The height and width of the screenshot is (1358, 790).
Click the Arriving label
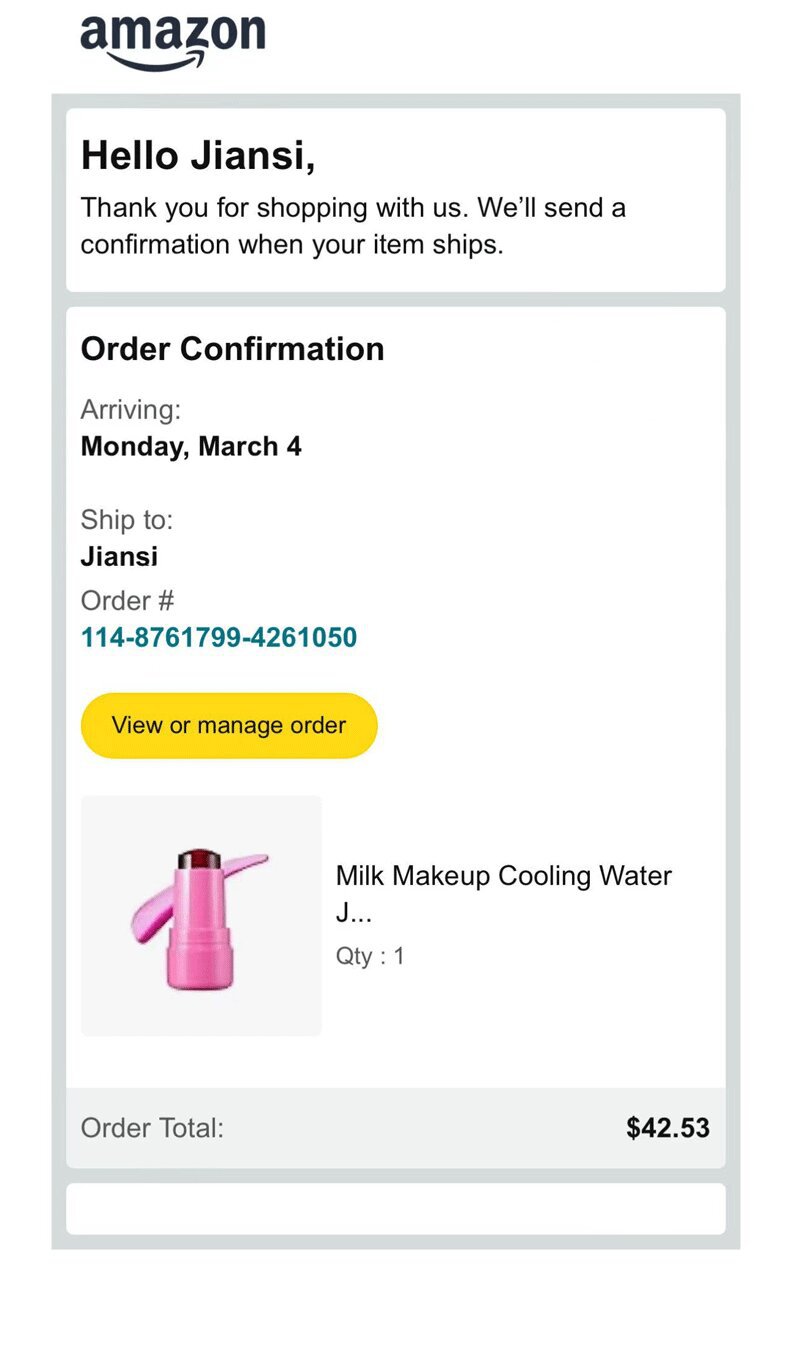click(x=130, y=410)
